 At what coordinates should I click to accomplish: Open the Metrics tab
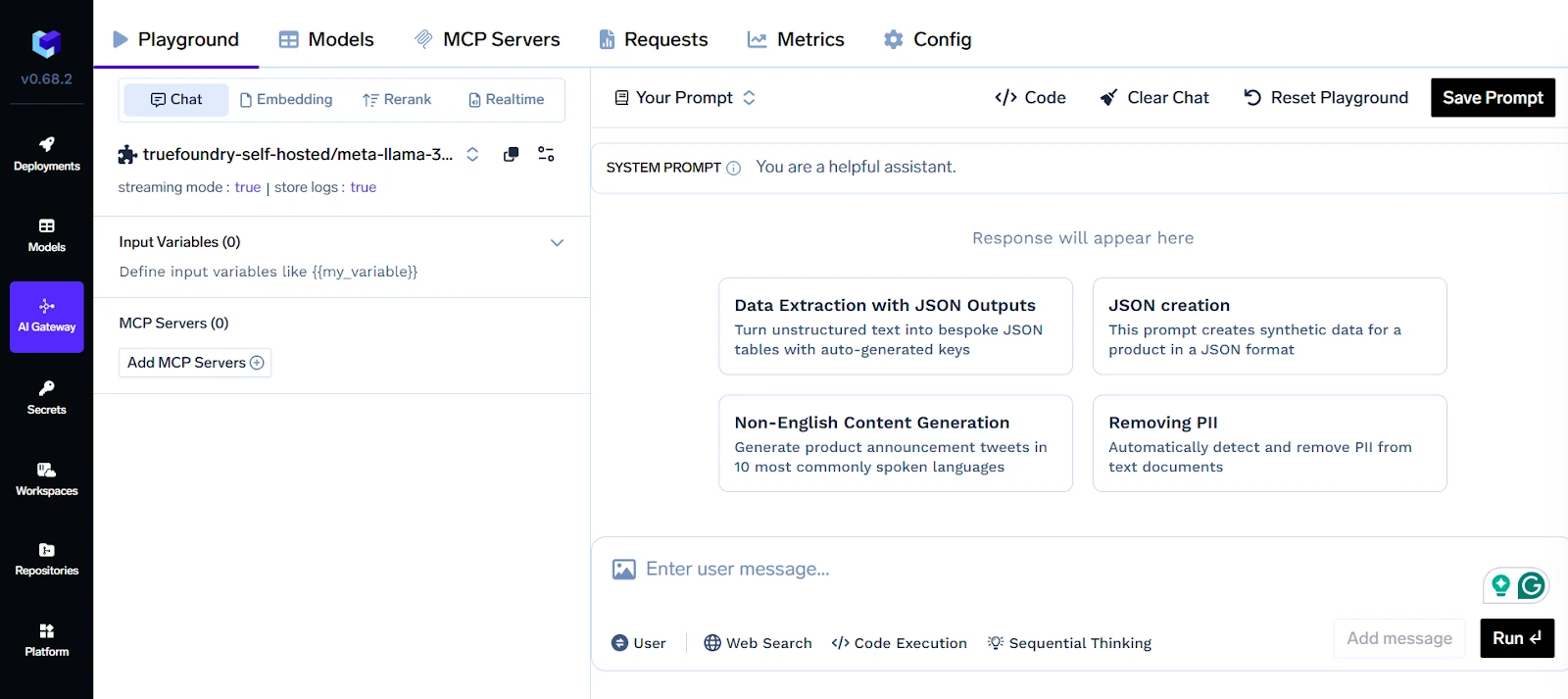(795, 39)
